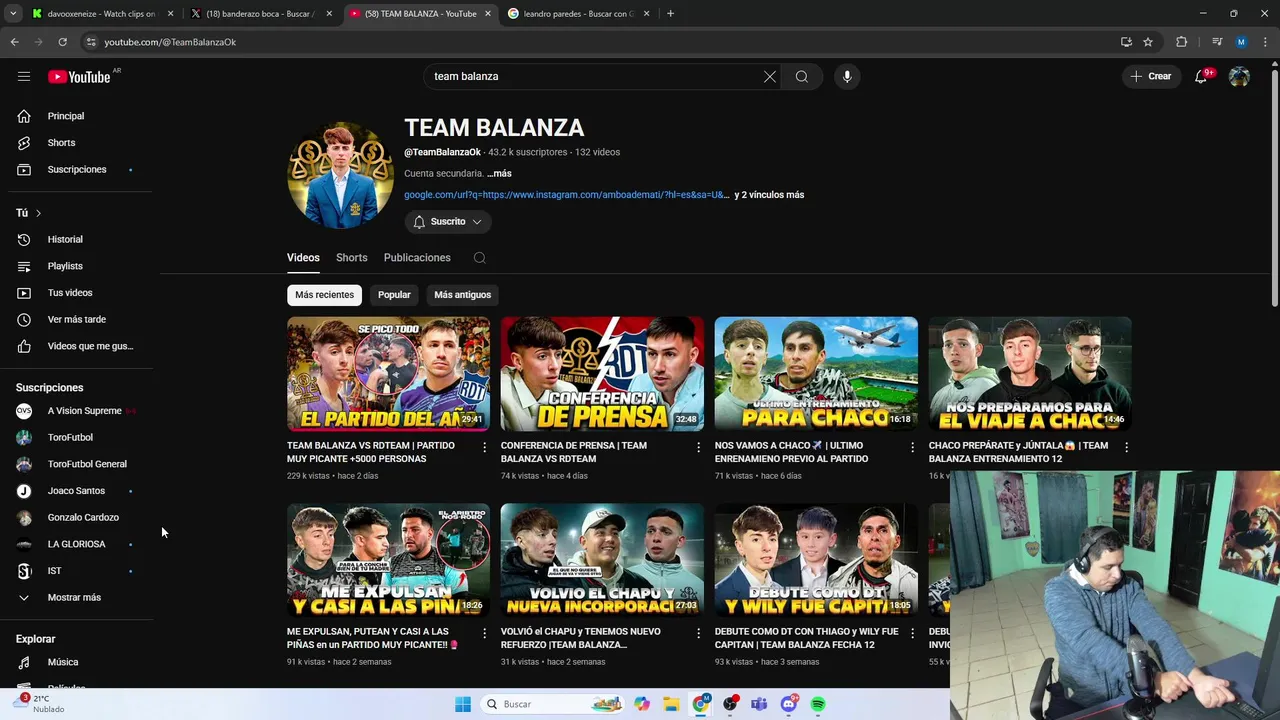Open options for TEAM BALANZA VS RDTEAM video
The height and width of the screenshot is (720, 1280).
[485, 447]
